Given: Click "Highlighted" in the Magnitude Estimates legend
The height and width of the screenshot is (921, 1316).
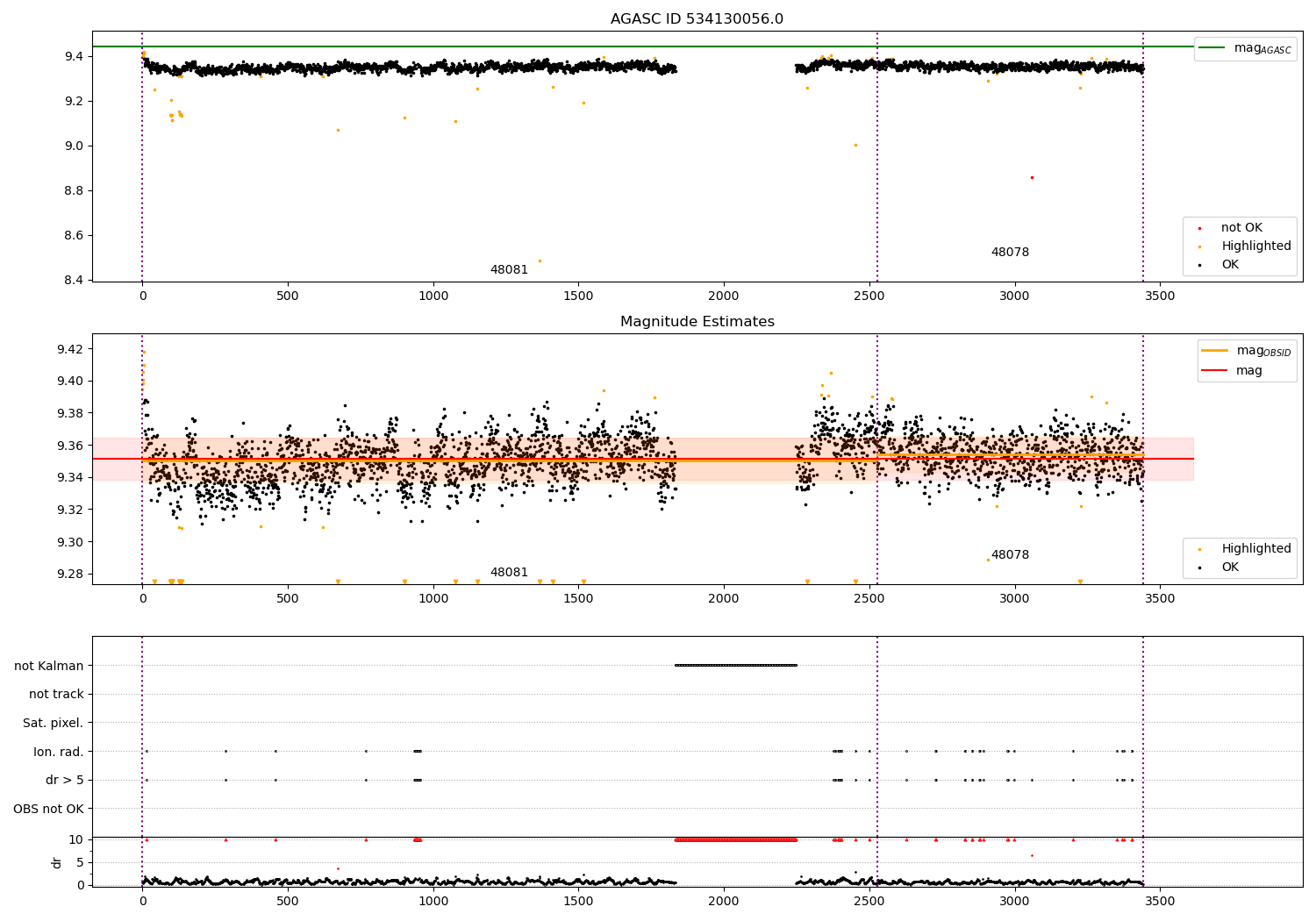Looking at the screenshot, I should tap(1256, 549).
